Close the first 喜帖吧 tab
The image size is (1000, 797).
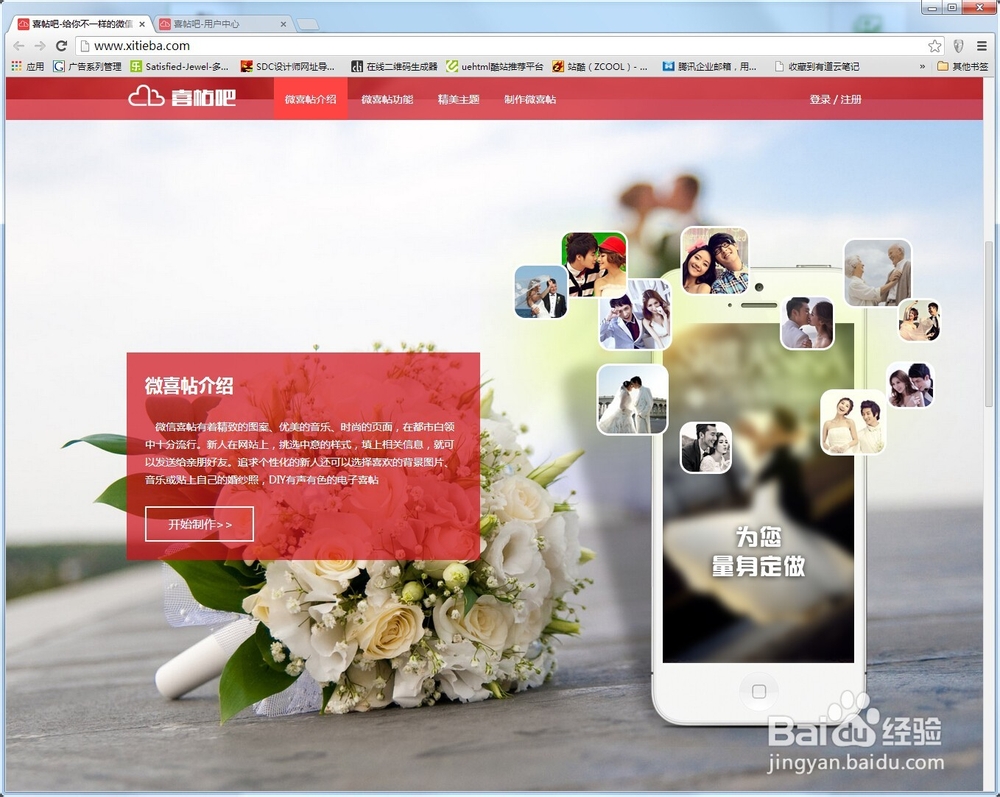[142, 24]
